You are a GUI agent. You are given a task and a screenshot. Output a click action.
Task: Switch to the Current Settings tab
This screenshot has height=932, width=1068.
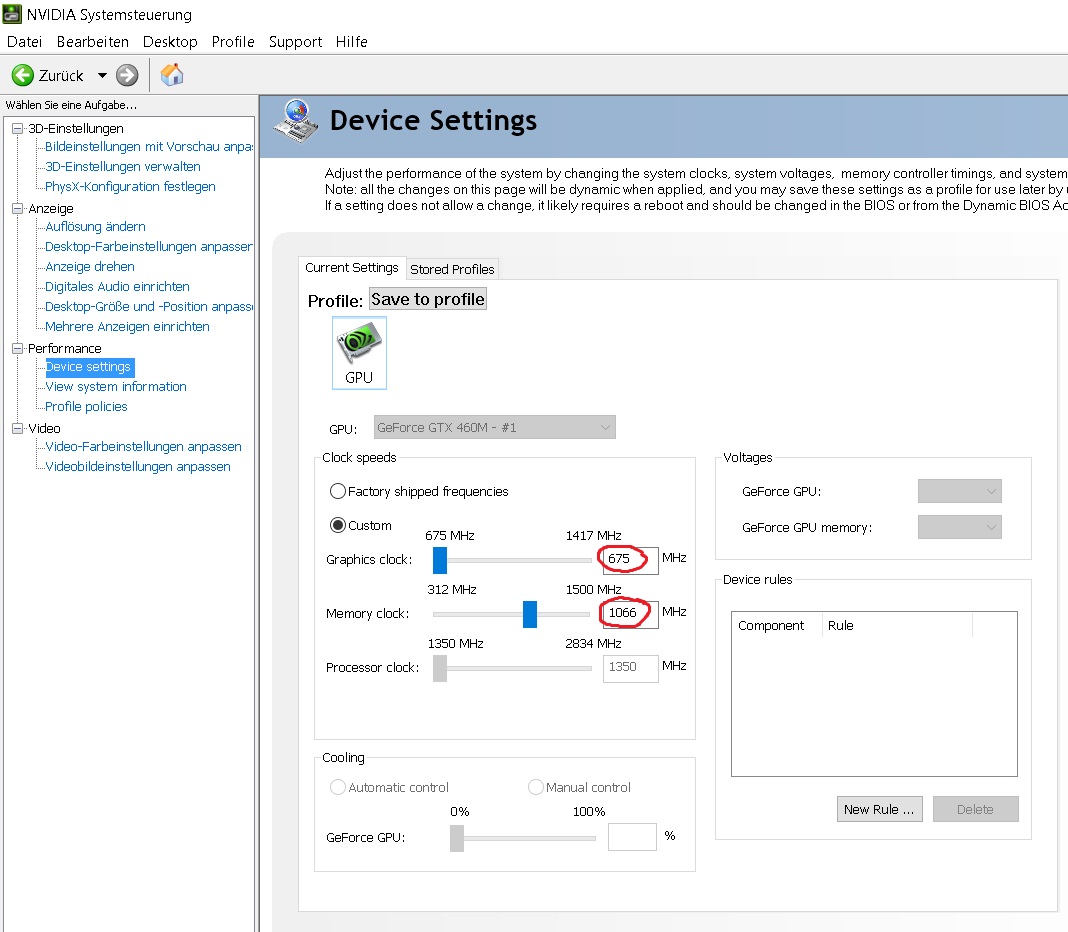pyautogui.click(x=351, y=268)
